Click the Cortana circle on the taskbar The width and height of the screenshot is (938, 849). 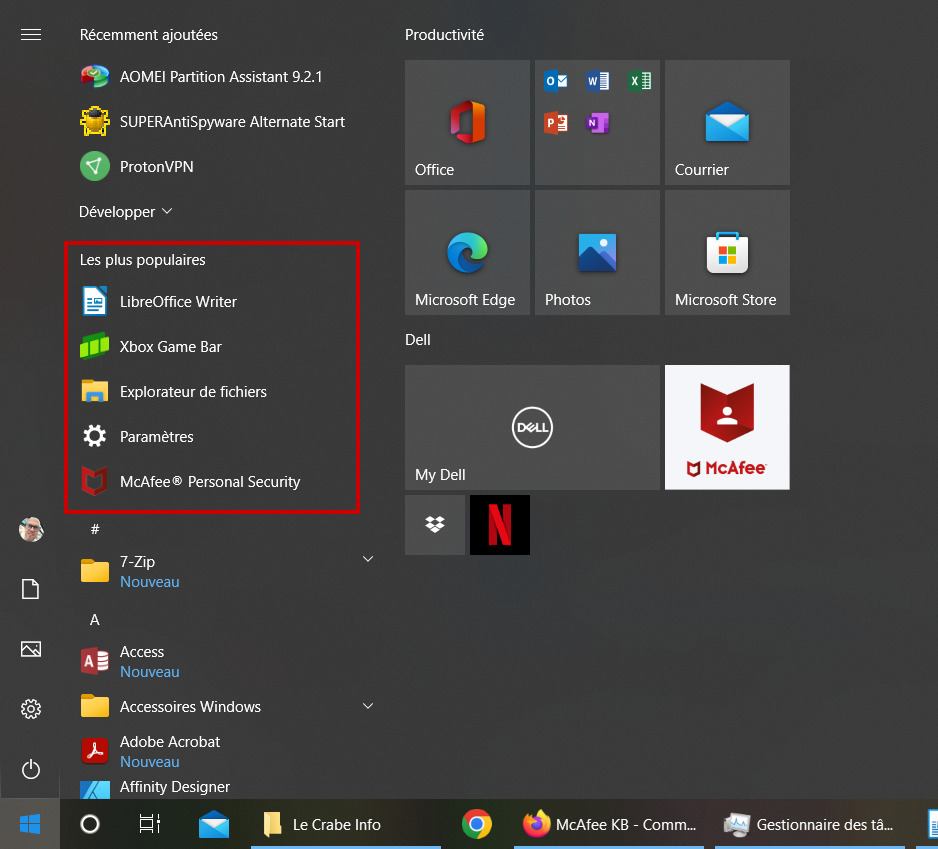90,824
